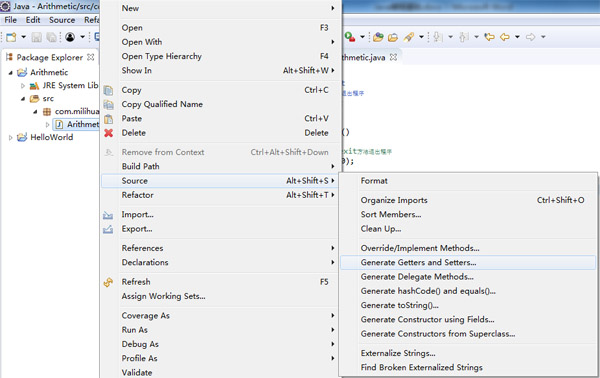This screenshot has height=378, width=600.
Task: Click the New wizard toolbar icon
Action: (x=11, y=37)
